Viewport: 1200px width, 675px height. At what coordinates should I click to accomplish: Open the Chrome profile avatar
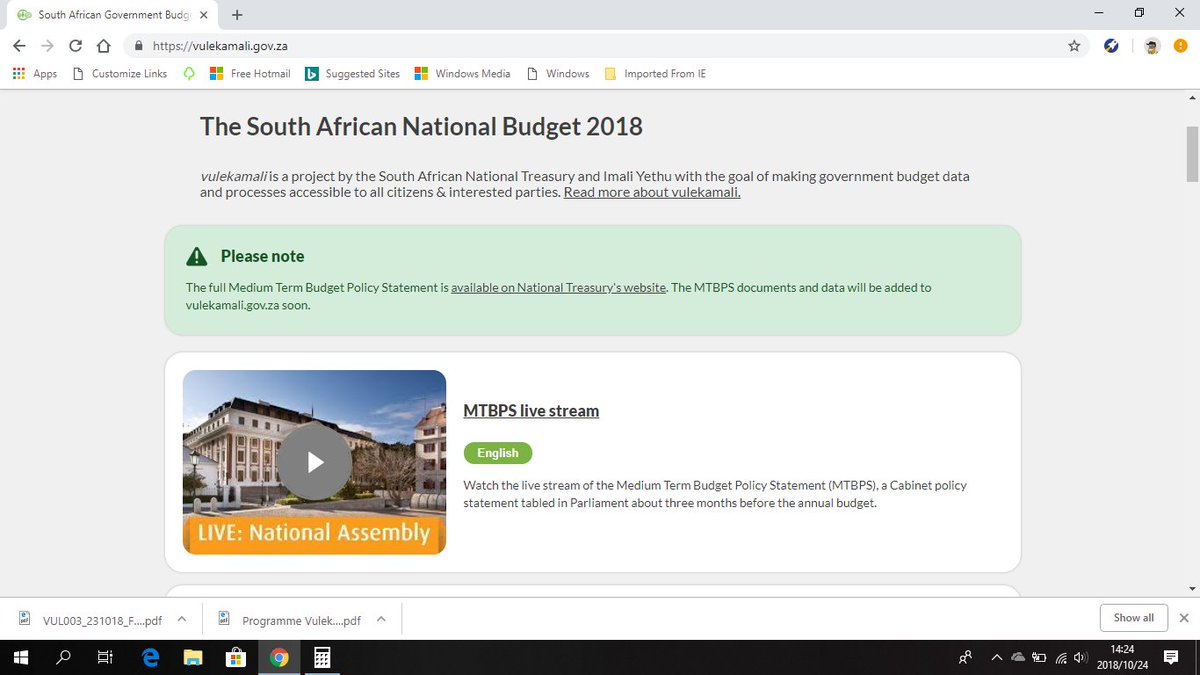1152,45
